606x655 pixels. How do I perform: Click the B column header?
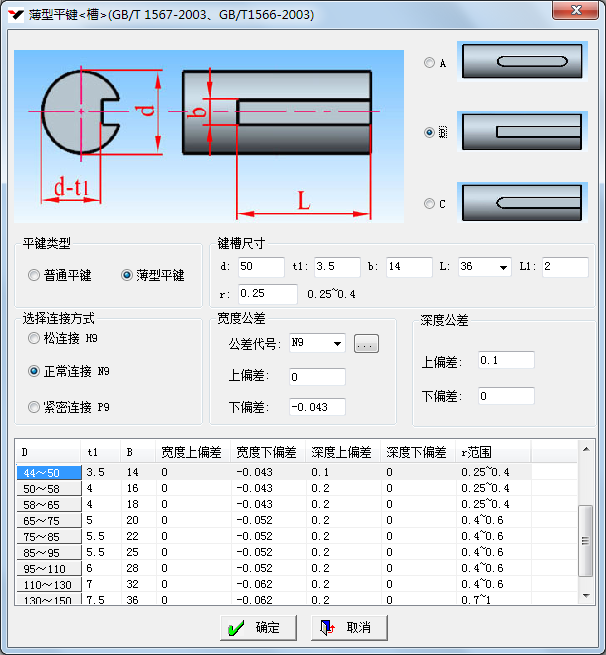tap(138, 452)
